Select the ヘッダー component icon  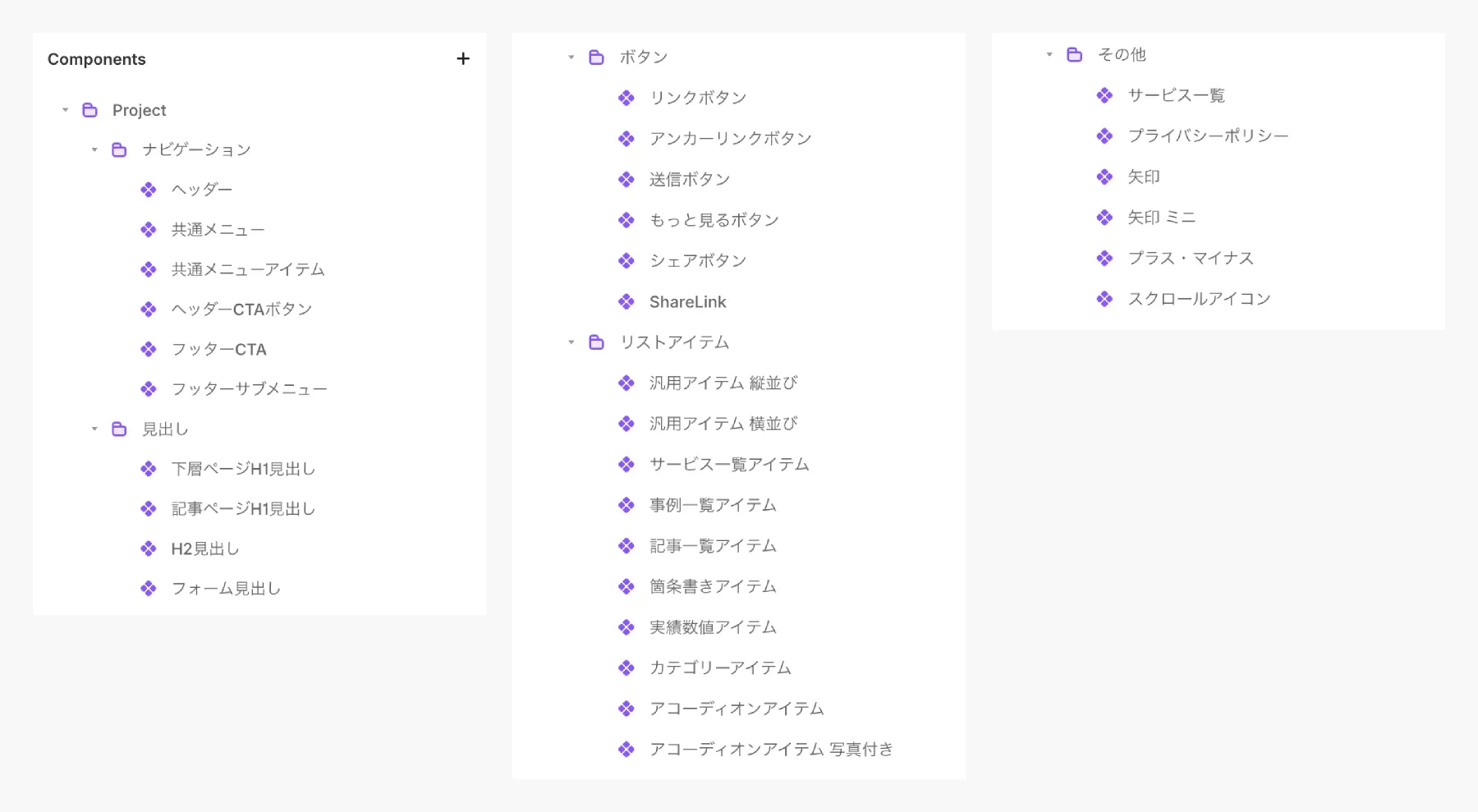click(x=149, y=189)
